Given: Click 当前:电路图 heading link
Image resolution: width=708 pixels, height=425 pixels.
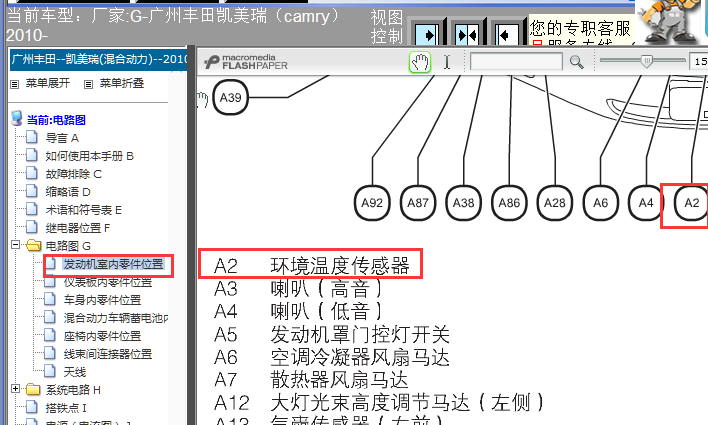Looking at the screenshot, I should coord(56,120).
